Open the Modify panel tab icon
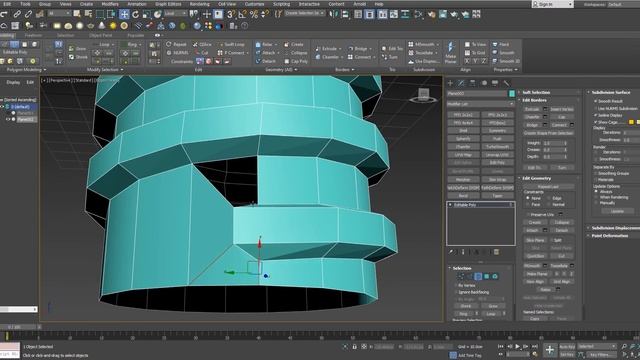The image size is (640, 360). tap(461, 83)
